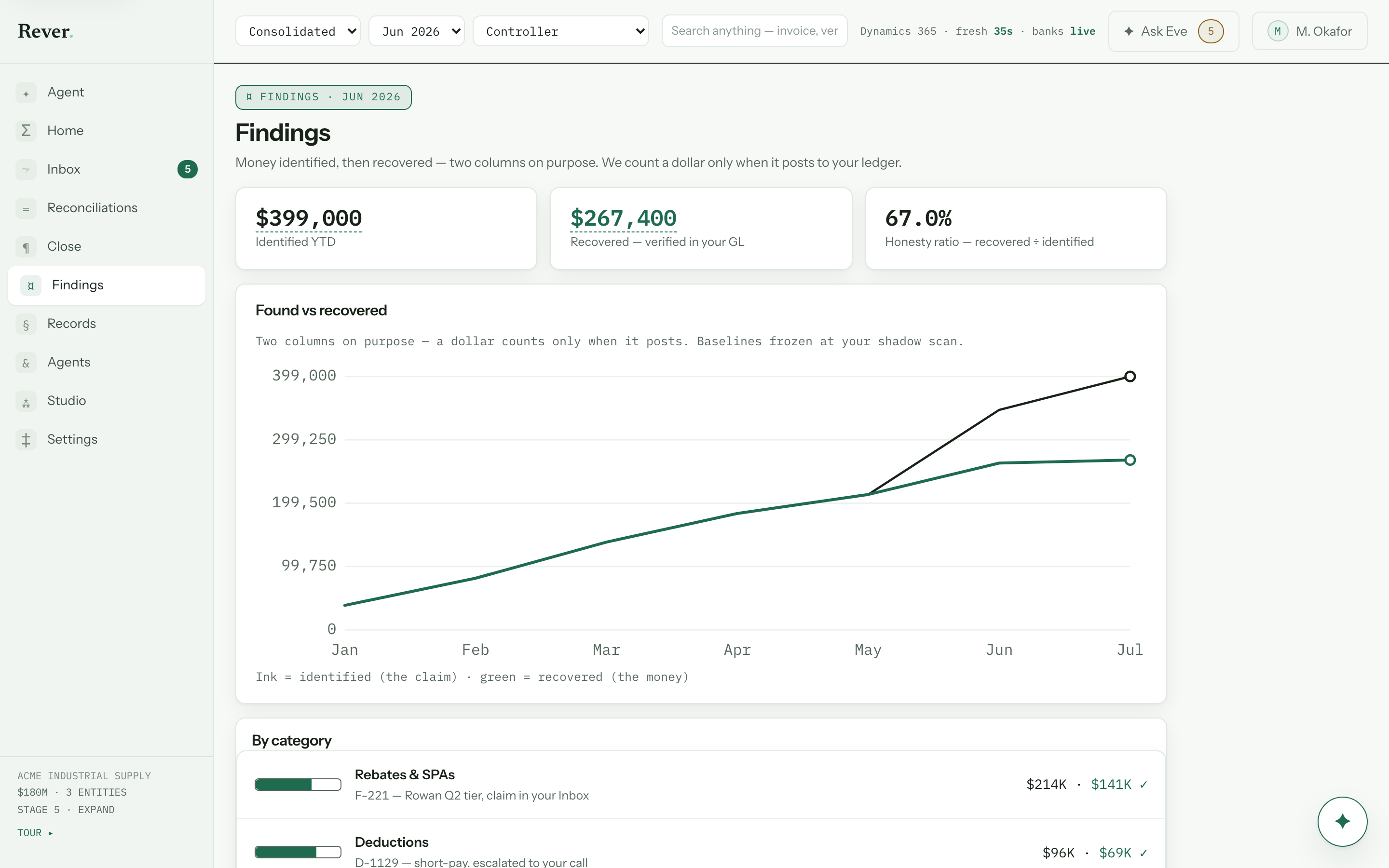The height and width of the screenshot is (868, 1389).
Task: Click the Rebates & SPAs verified checkmark
Action: 1144,784
